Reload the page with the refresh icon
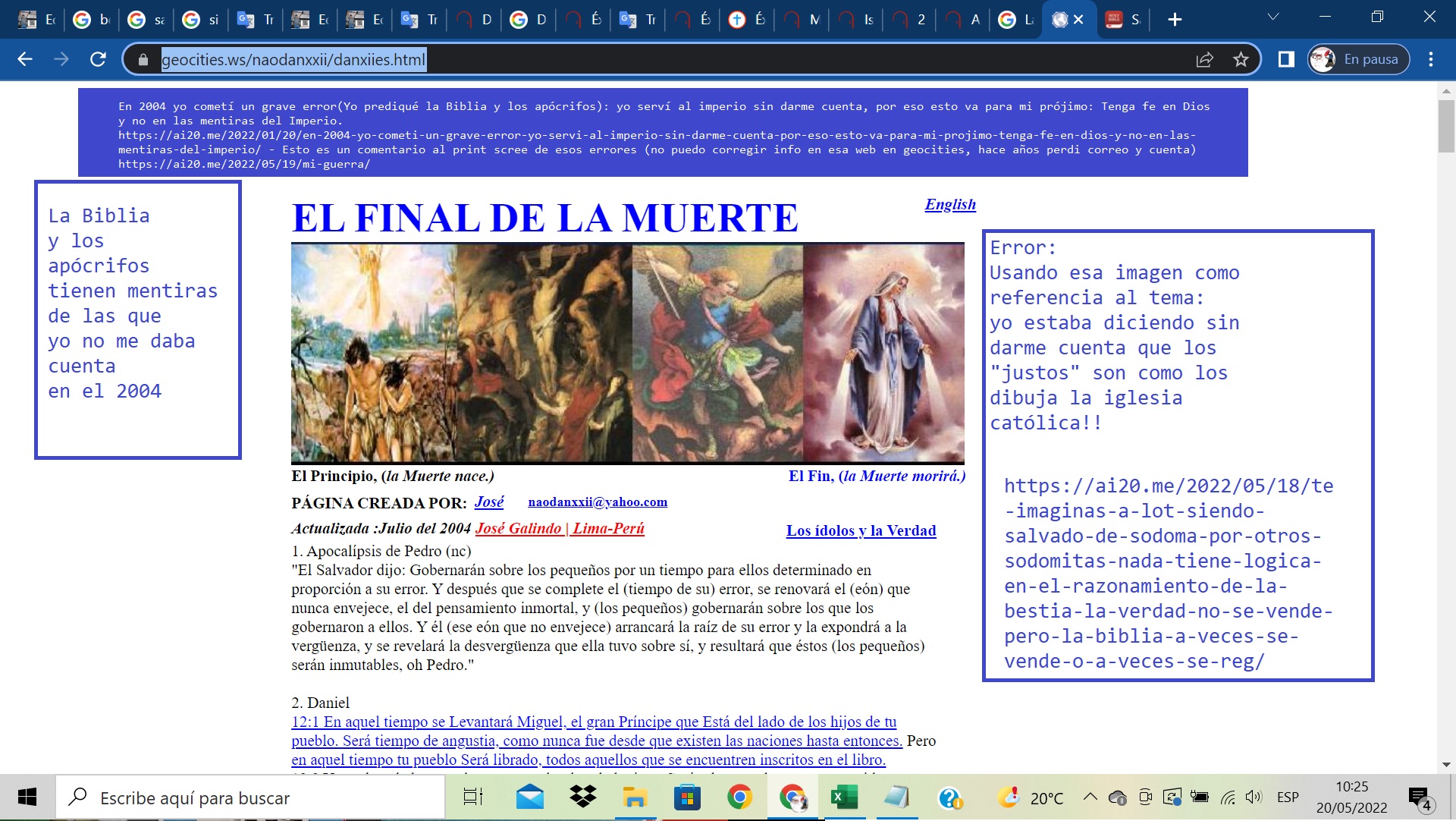Screen dimensions: 1456x821 [x=98, y=59]
